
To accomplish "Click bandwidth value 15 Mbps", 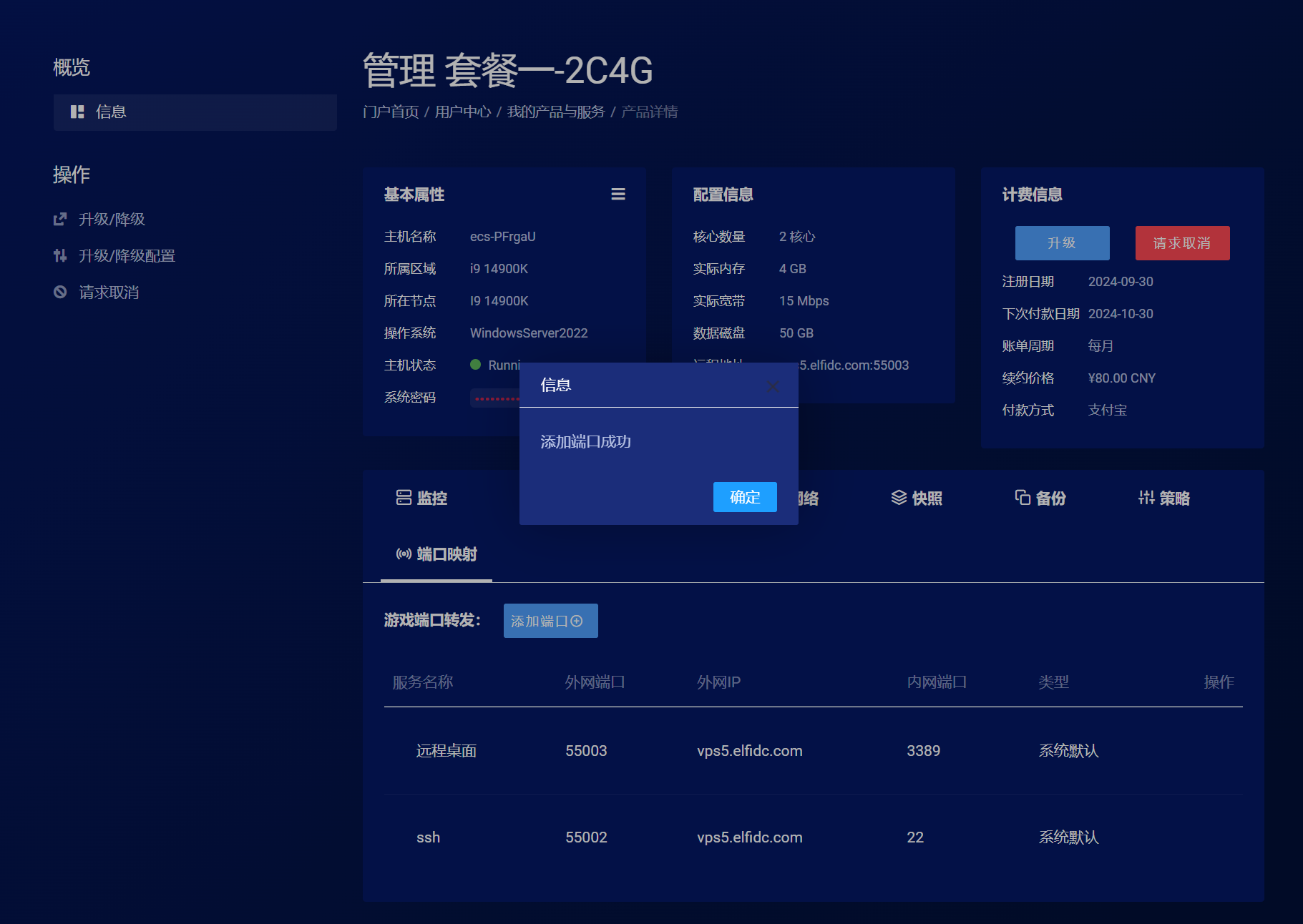I will (x=804, y=301).
